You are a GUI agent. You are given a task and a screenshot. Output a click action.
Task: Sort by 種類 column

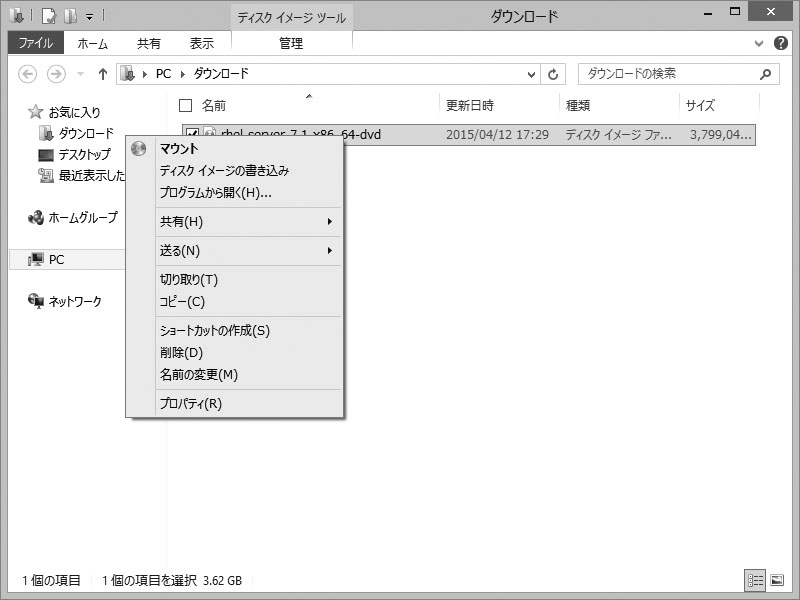[578, 106]
